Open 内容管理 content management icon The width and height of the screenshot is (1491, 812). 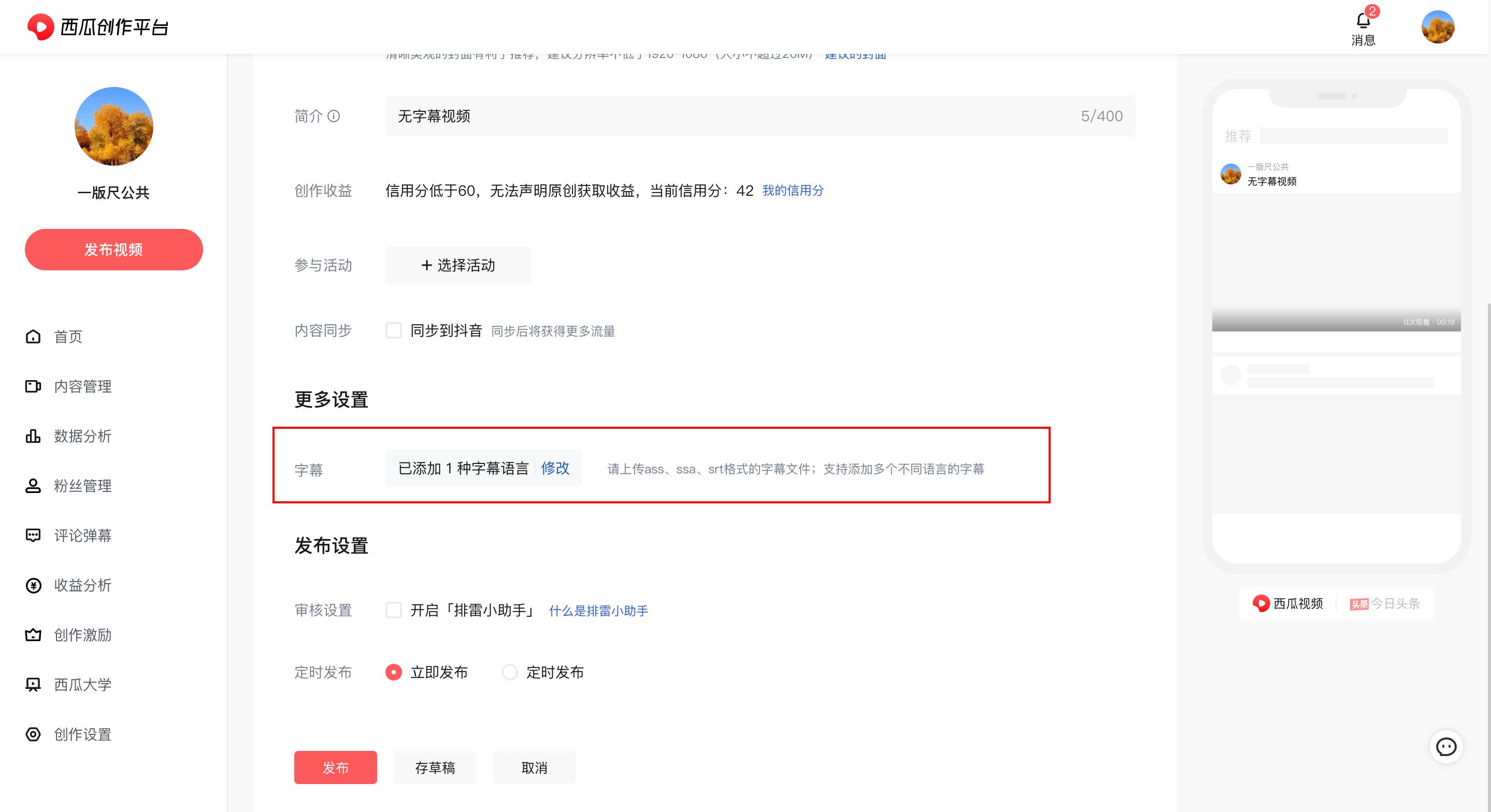33,387
